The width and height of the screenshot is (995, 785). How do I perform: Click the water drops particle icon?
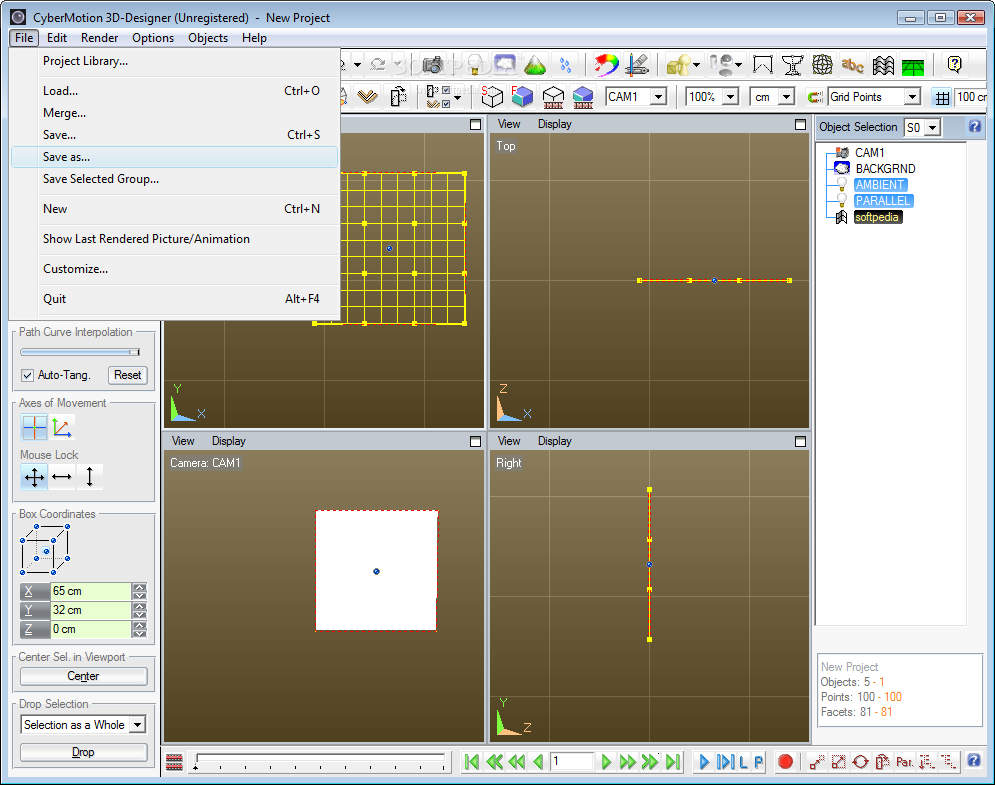[x=565, y=65]
